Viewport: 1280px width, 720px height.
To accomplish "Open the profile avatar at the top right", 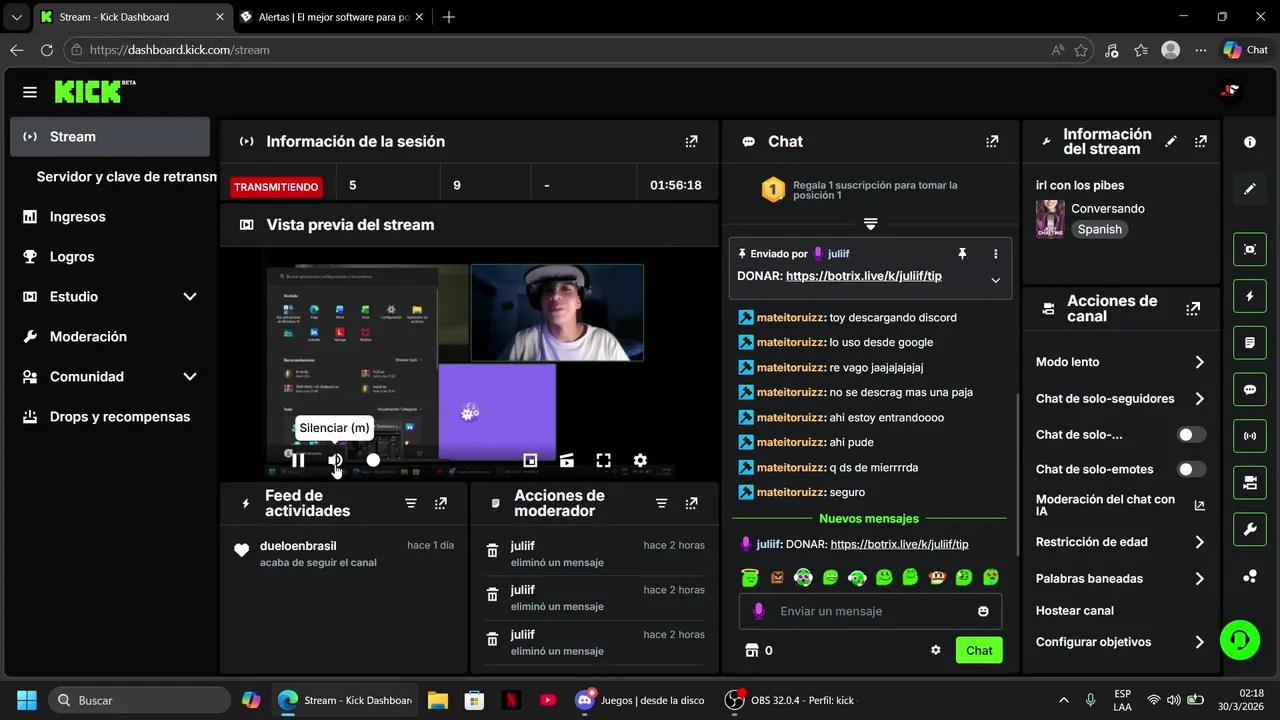I will [x=1230, y=92].
